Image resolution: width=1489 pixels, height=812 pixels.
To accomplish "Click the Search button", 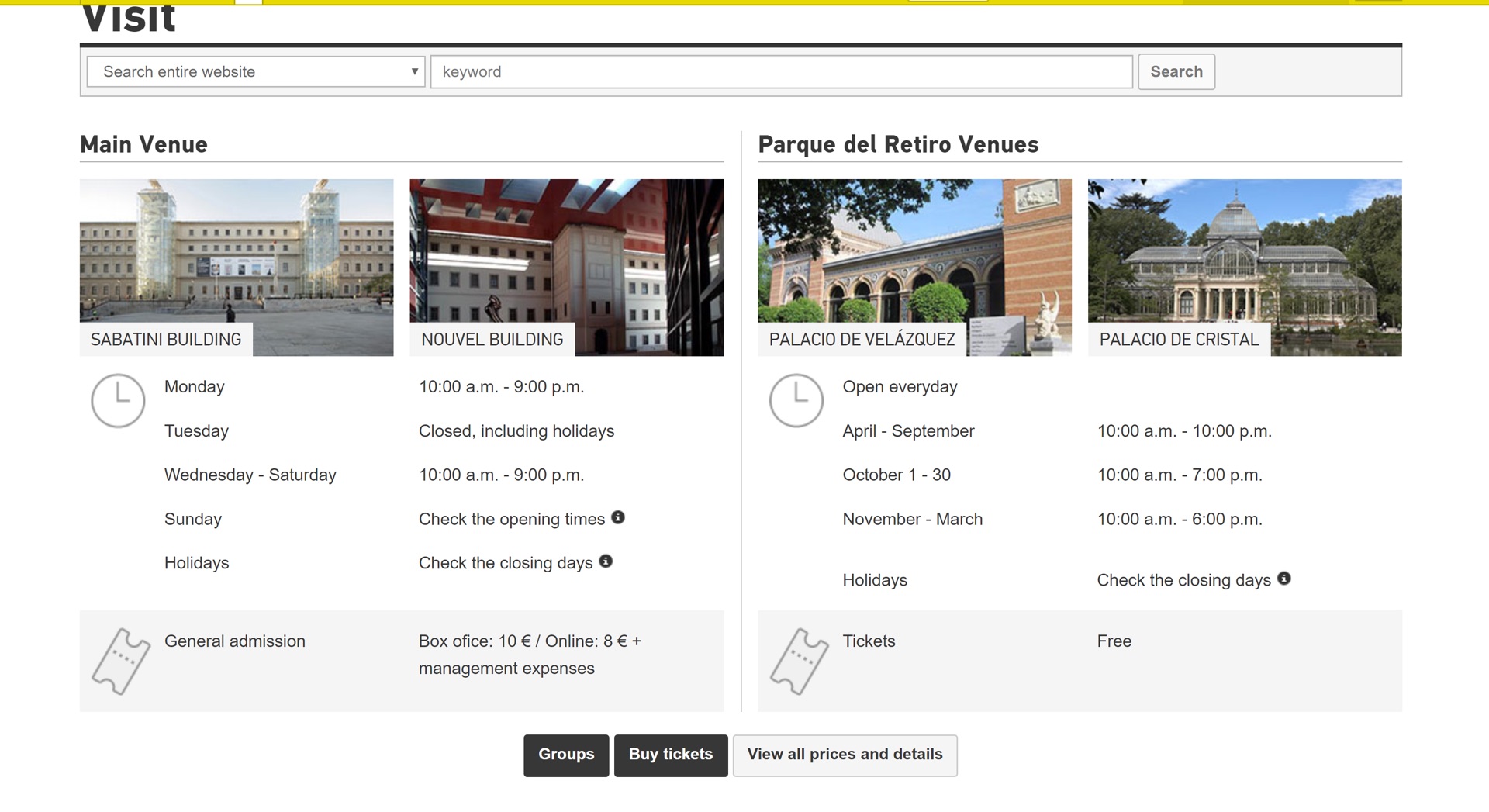I will pyautogui.click(x=1176, y=71).
